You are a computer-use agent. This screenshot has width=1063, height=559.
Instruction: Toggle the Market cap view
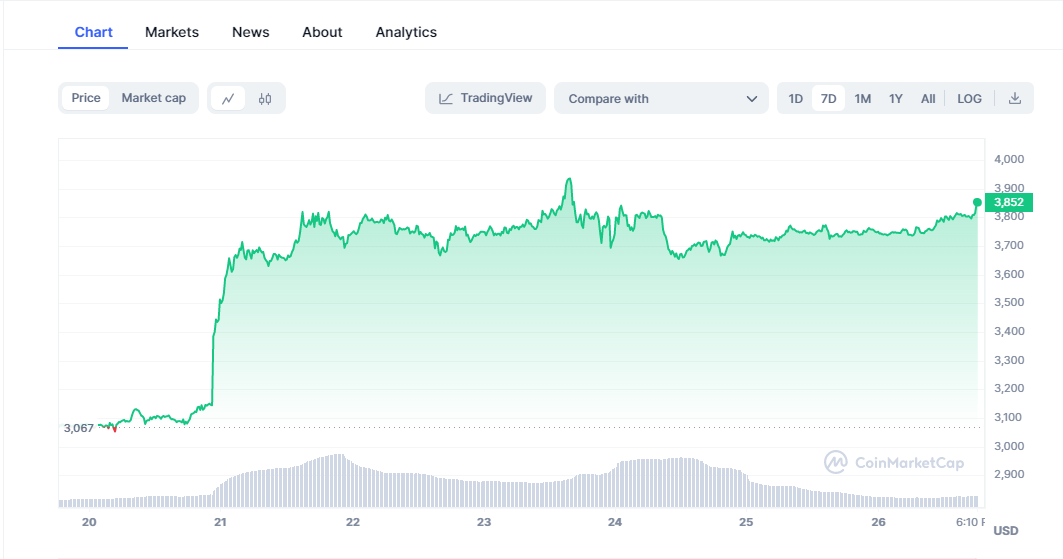pyautogui.click(x=154, y=98)
